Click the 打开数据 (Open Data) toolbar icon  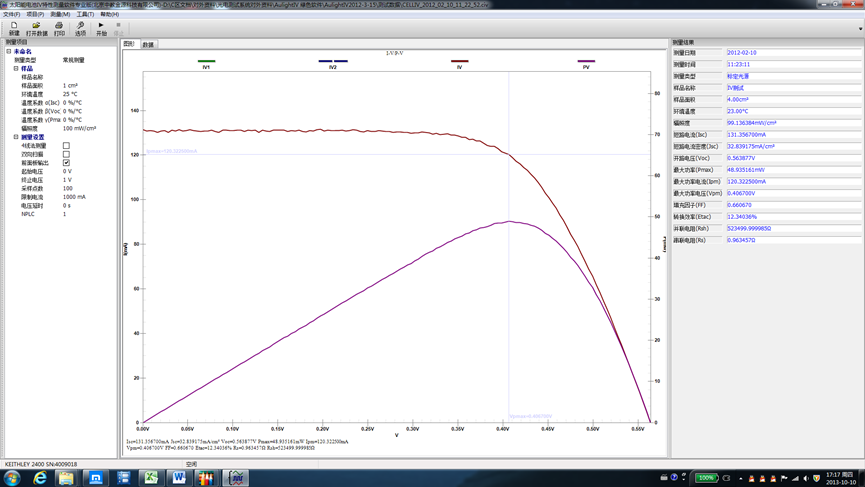pyautogui.click(x=36, y=29)
